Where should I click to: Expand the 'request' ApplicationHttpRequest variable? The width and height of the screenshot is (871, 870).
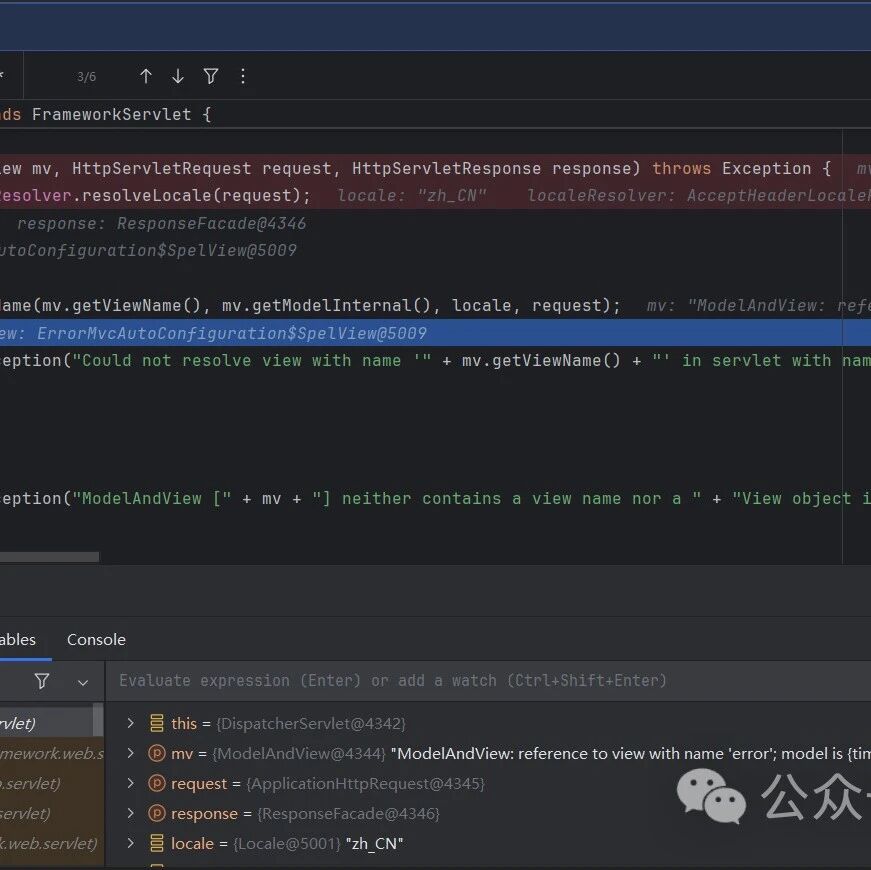[131, 783]
